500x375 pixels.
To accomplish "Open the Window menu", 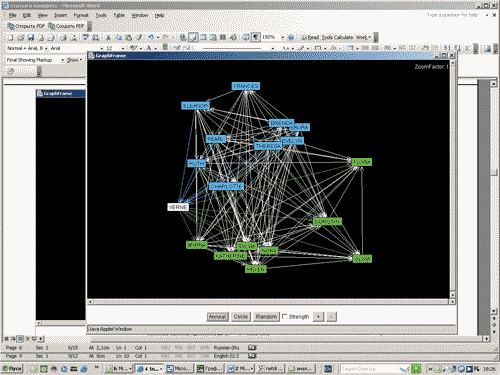I will click(x=140, y=15).
